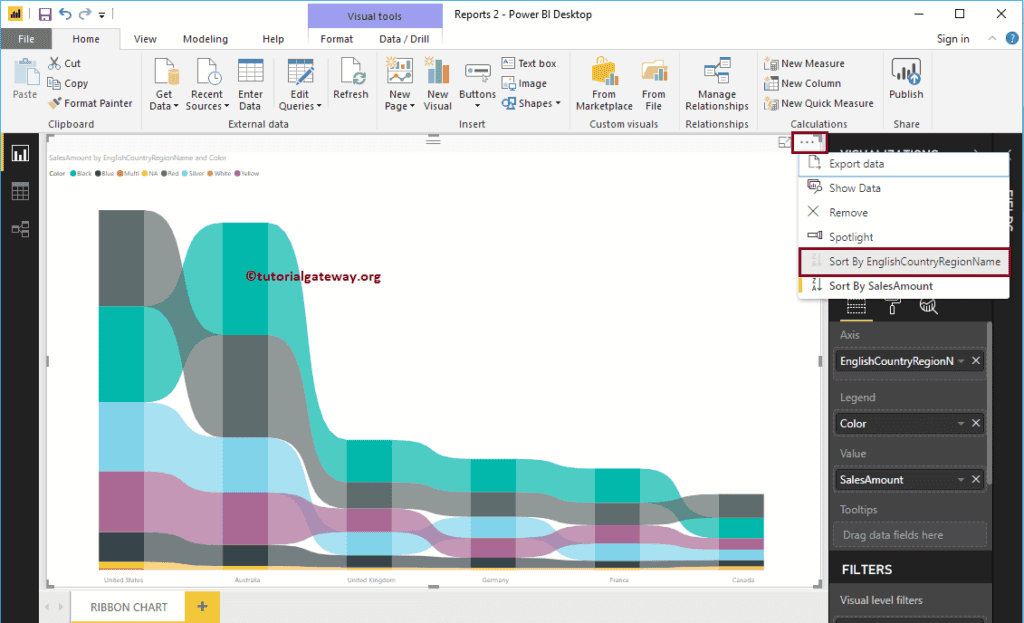
Task: Remove the EnglishCountryRegionName field from Axis
Action: point(976,360)
